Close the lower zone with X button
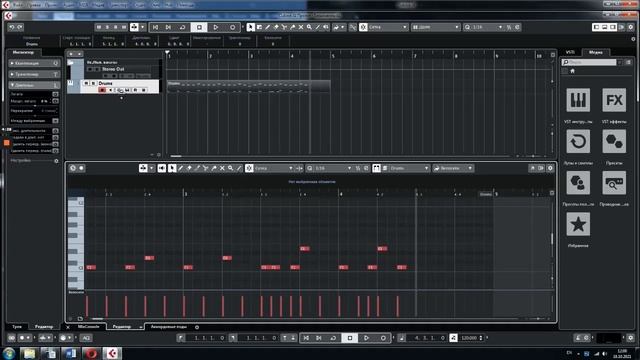640x360 pixels. pyautogui.click(x=68, y=327)
